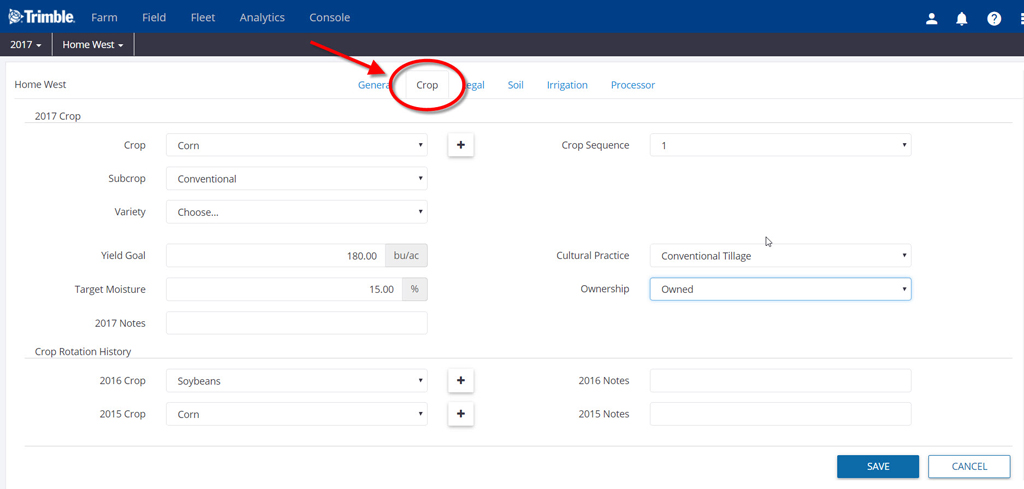The height and width of the screenshot is (489, 1024).
Task: Open the notifications bell icon
Action: coord(962,18)
